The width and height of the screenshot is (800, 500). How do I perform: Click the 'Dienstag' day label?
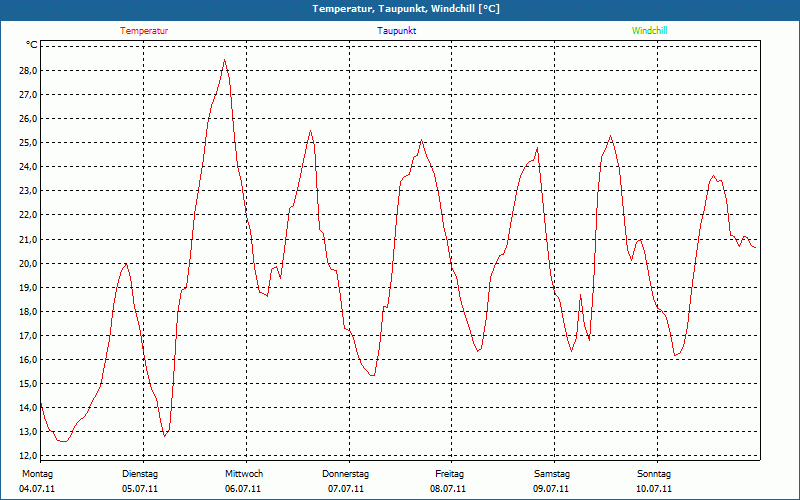(140, 474)
